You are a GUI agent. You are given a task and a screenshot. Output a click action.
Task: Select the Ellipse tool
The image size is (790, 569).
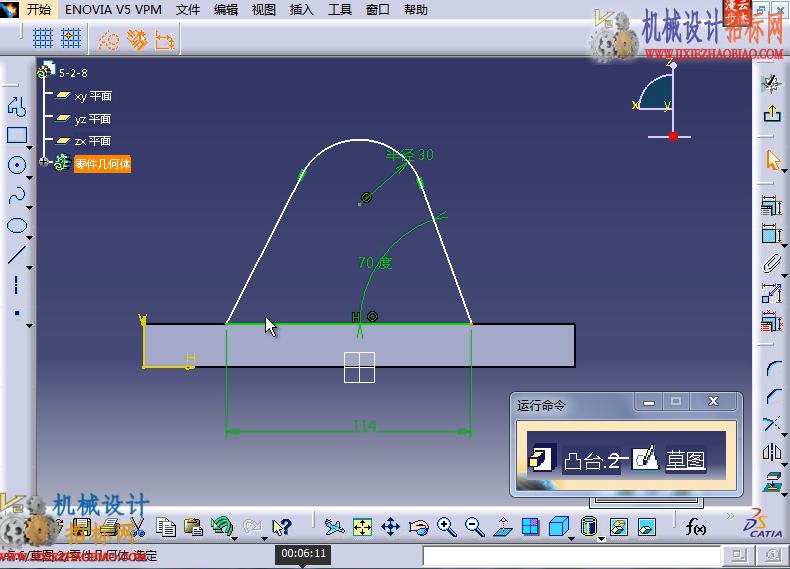17,225
